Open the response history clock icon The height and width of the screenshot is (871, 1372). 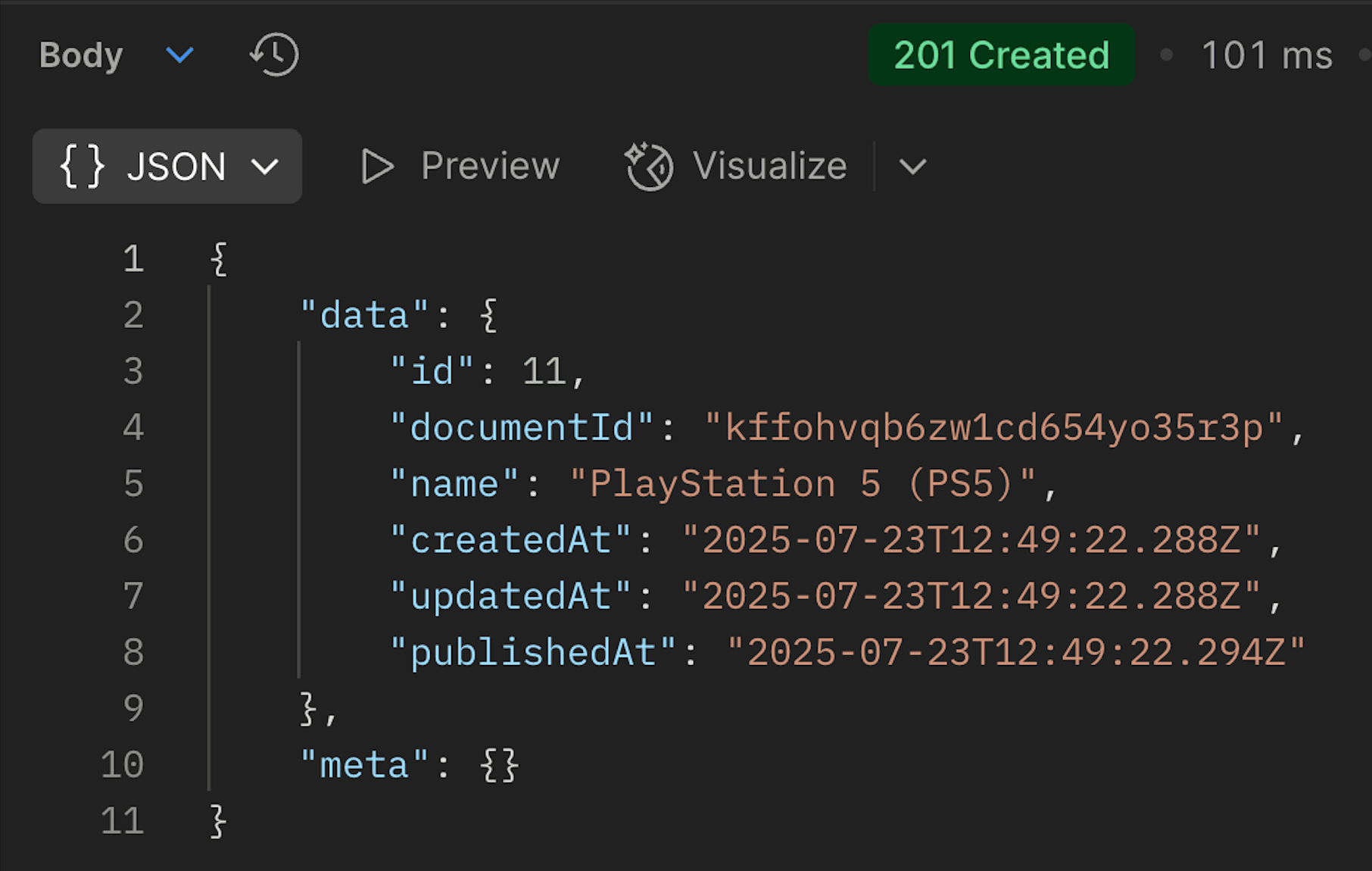[274, 55]
